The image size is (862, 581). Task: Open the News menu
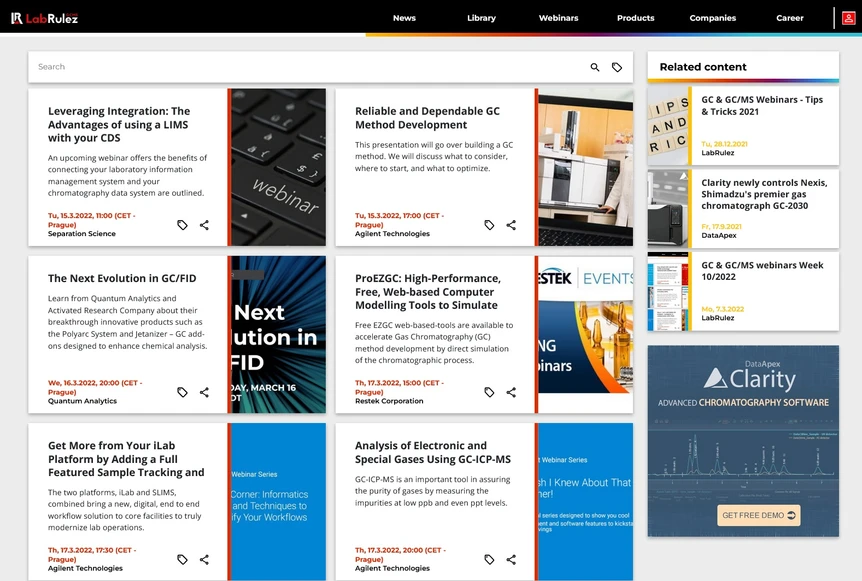[x=404, y=18]
